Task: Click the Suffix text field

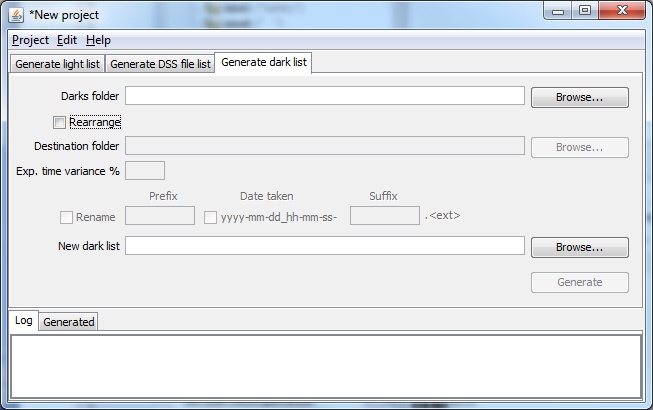Action: click(x=385, y=216)
